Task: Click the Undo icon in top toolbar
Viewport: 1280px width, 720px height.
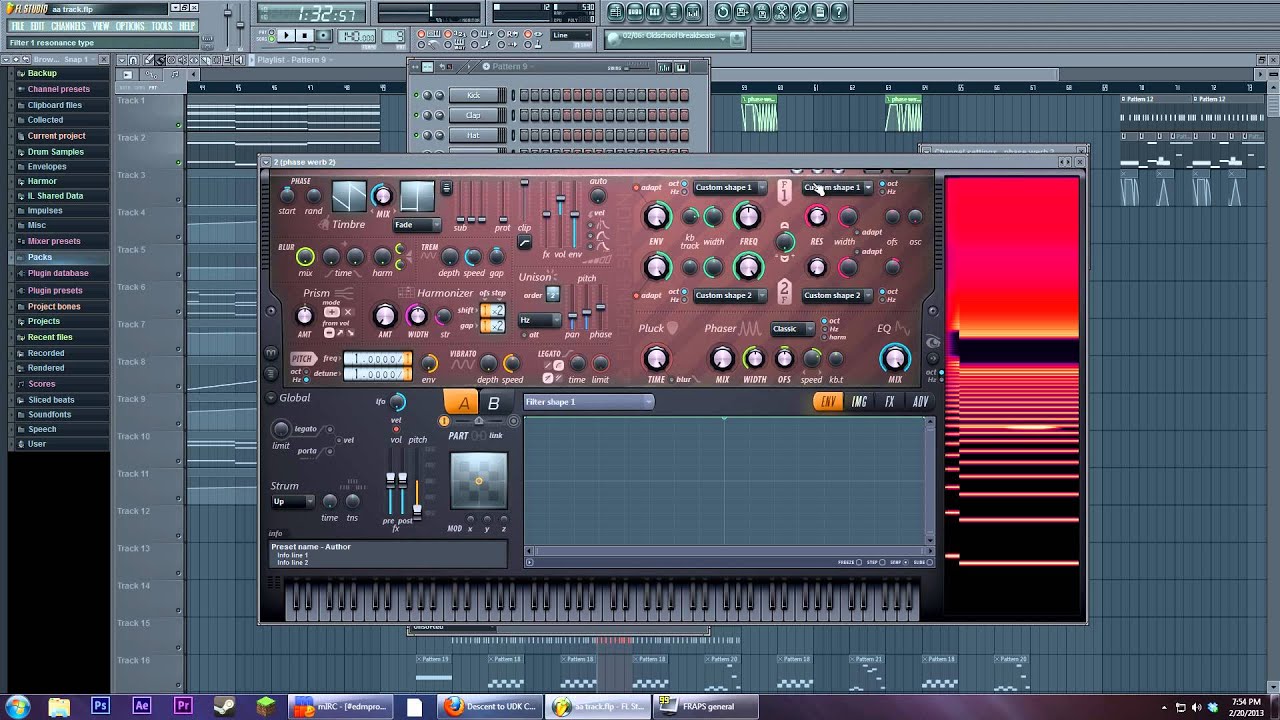Action: [x=723, y=12]
